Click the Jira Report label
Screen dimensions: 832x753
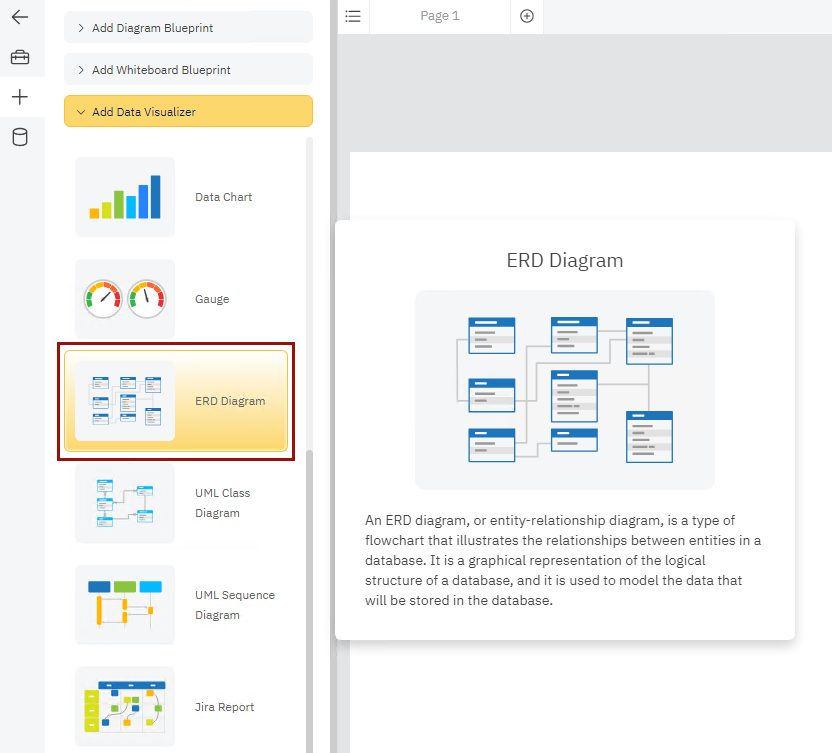[224, 707]
